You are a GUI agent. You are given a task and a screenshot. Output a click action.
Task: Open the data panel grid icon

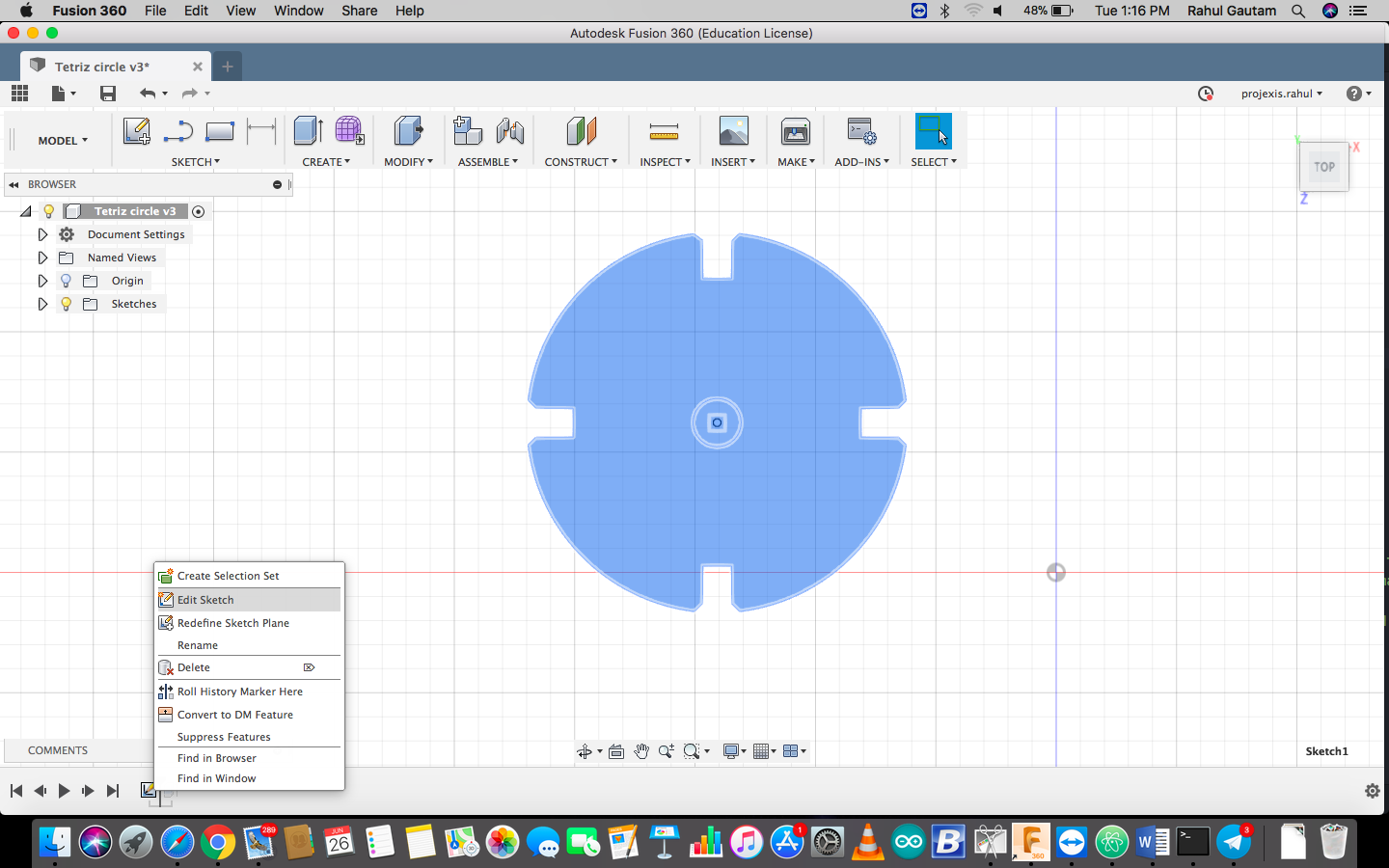point(19,93)
